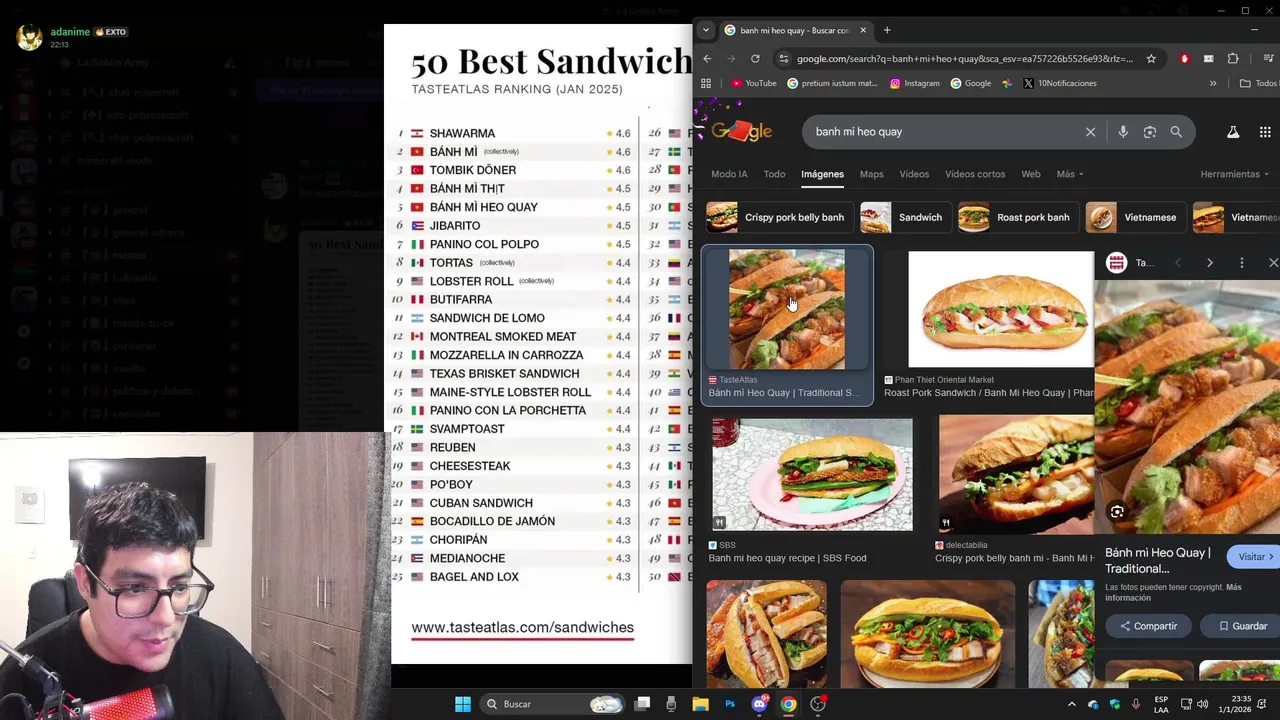This screenshot has height=720, width=1280.
Task: Click the Google doodle logo
Action: 741,131
